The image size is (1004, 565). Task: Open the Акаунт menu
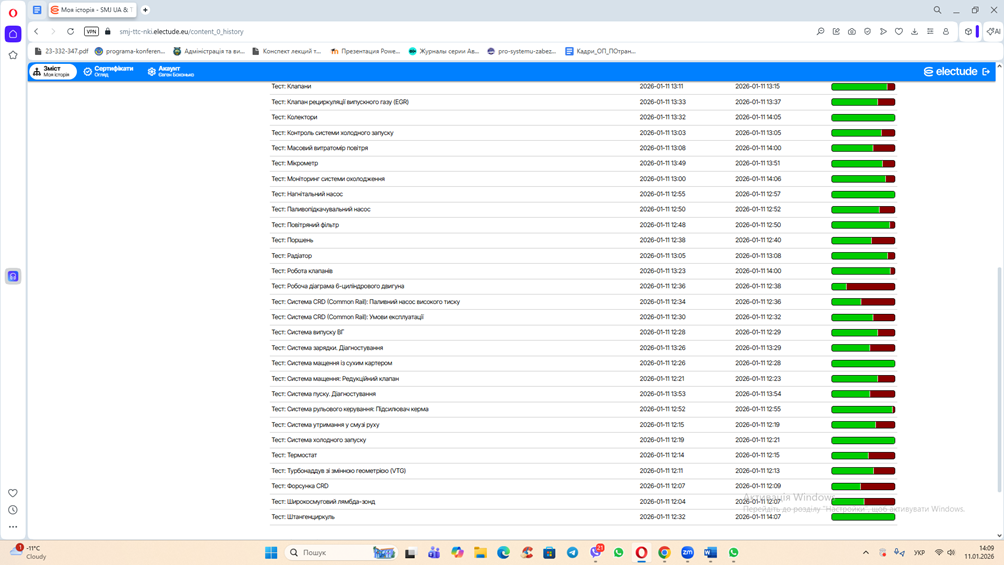170,71
